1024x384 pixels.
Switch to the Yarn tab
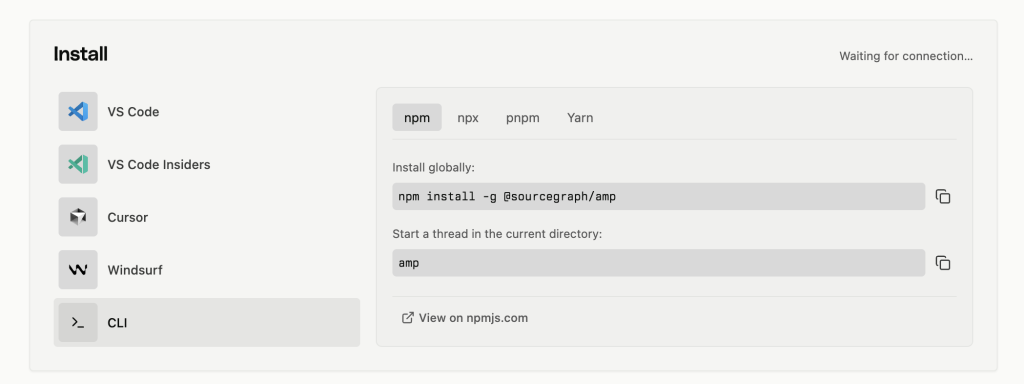pyautogui.click(x=580, y=118)
